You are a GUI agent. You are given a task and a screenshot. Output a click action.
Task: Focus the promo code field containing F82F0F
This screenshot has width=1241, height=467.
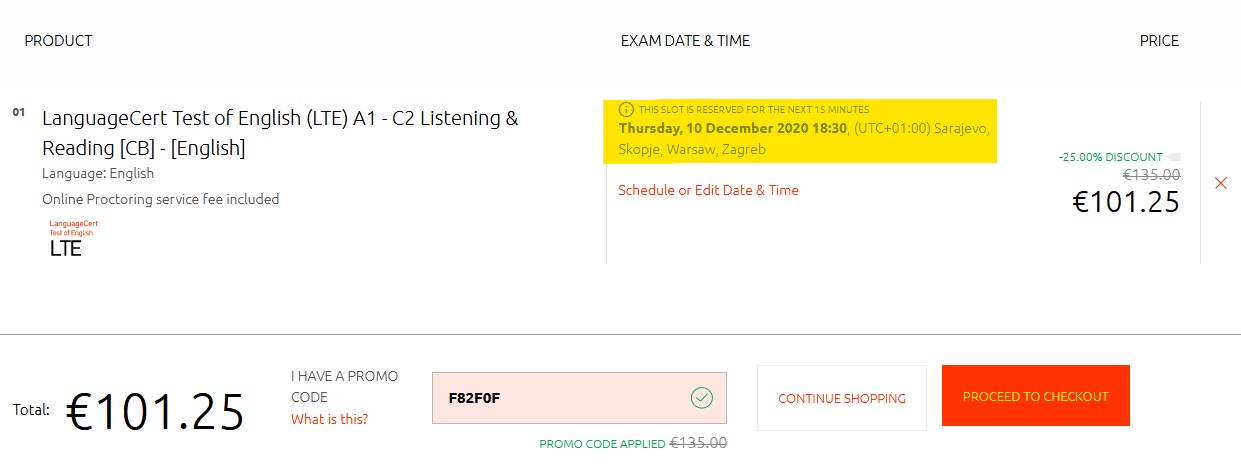tap(579, 398)
